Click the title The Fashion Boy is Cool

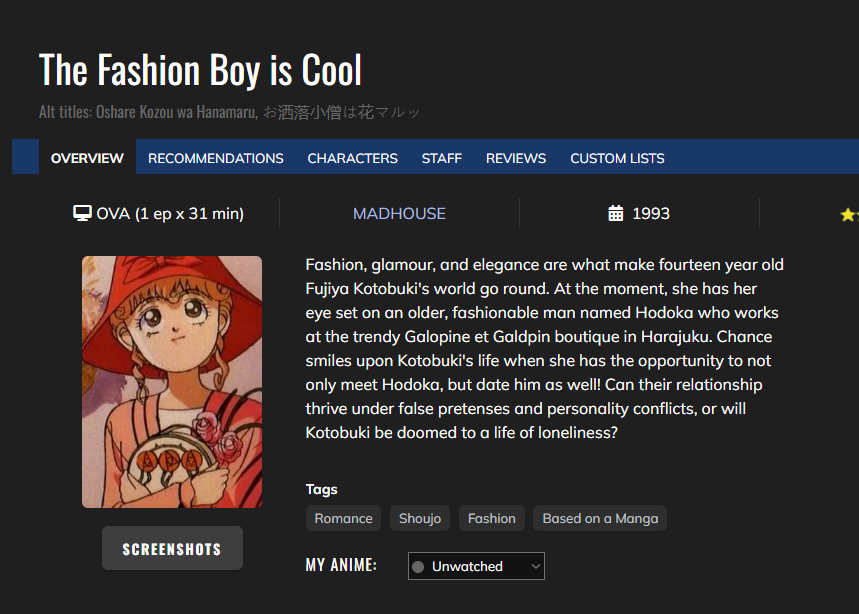coord(200,70)
